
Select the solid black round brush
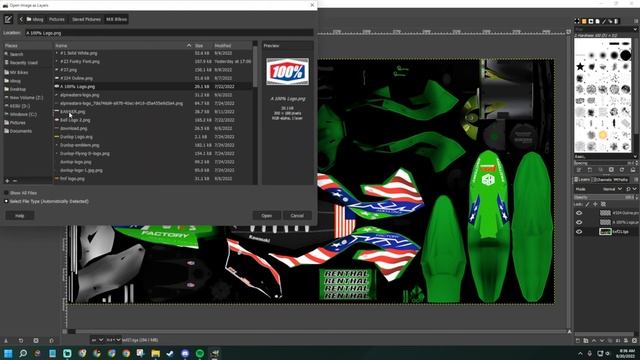coord(625,55)
